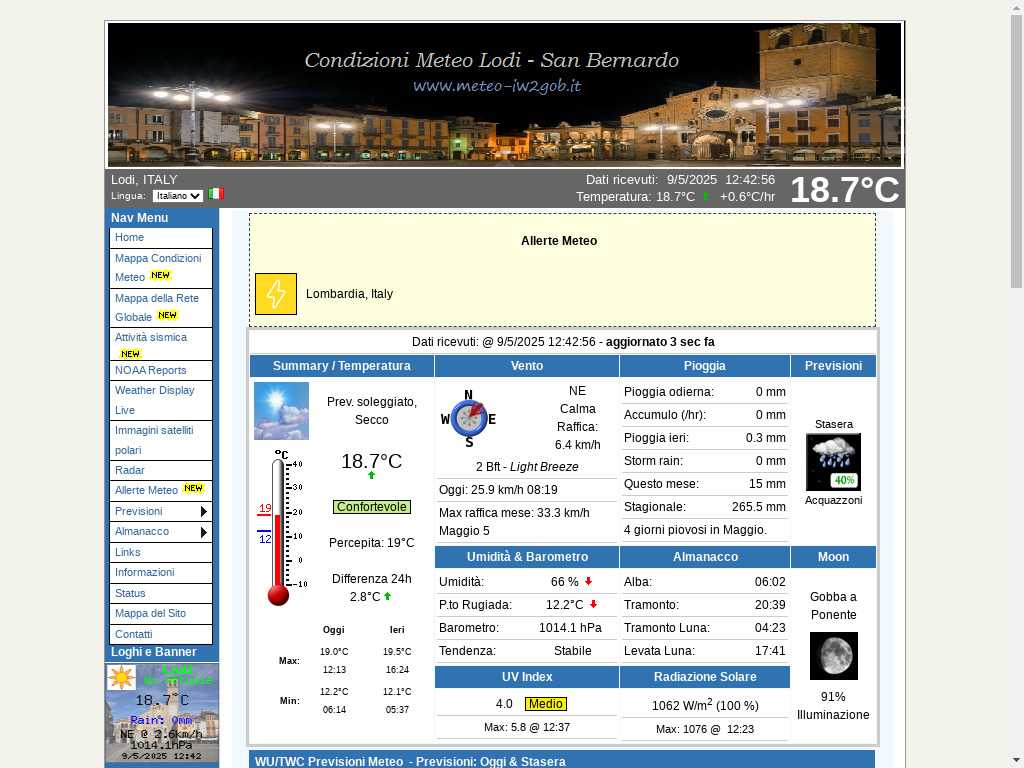Click the Pioggia ieri value 0.3 mm

765,438
